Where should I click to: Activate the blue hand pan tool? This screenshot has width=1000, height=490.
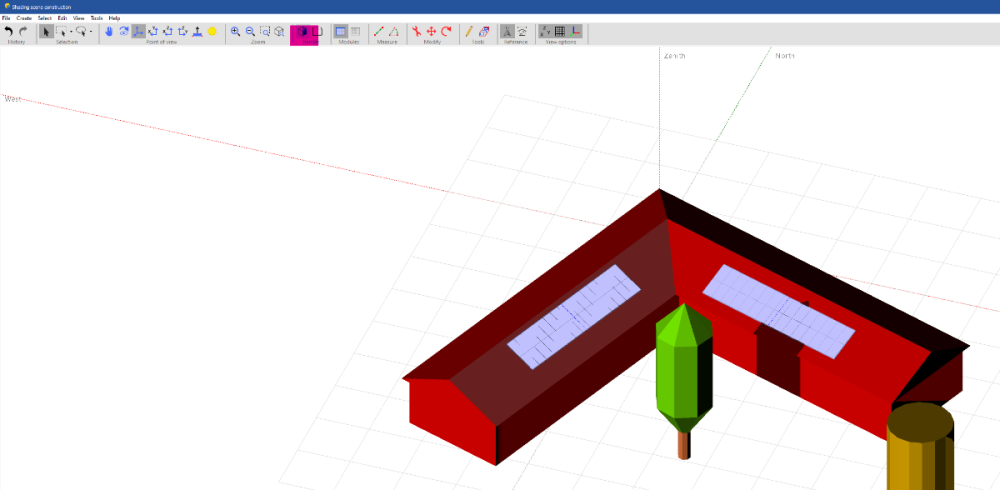109,32
